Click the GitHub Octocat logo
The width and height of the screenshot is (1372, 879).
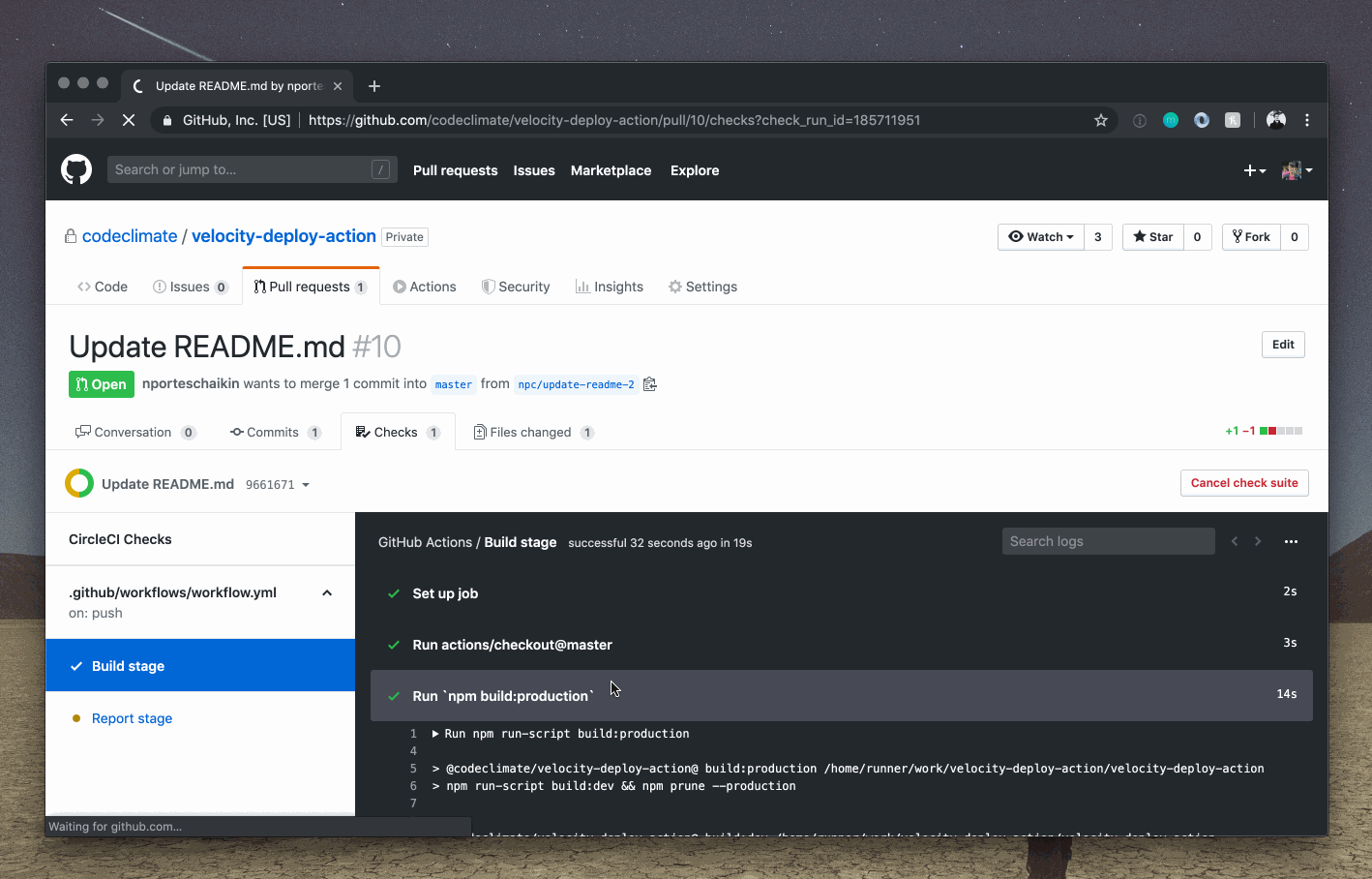pos(76,169)
